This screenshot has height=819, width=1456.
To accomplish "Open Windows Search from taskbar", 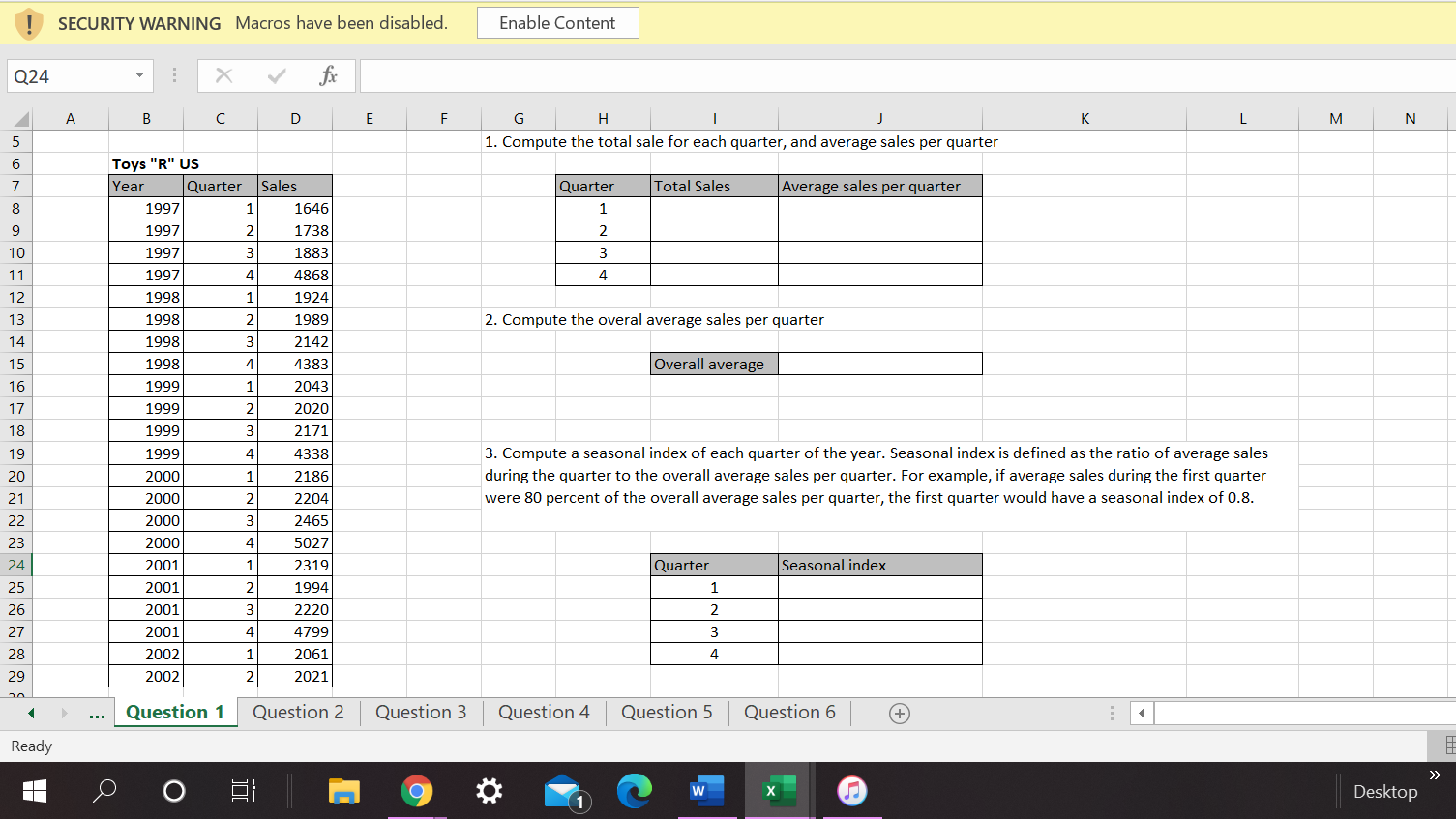I will (x=104, y=791).
